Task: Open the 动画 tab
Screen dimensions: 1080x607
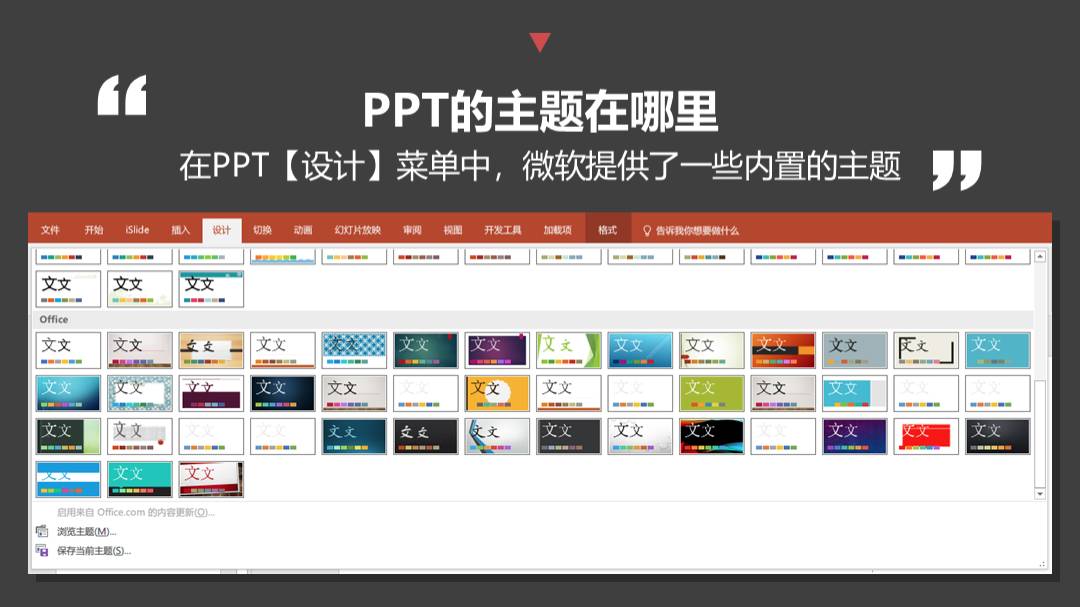Action: coord(302,230)
